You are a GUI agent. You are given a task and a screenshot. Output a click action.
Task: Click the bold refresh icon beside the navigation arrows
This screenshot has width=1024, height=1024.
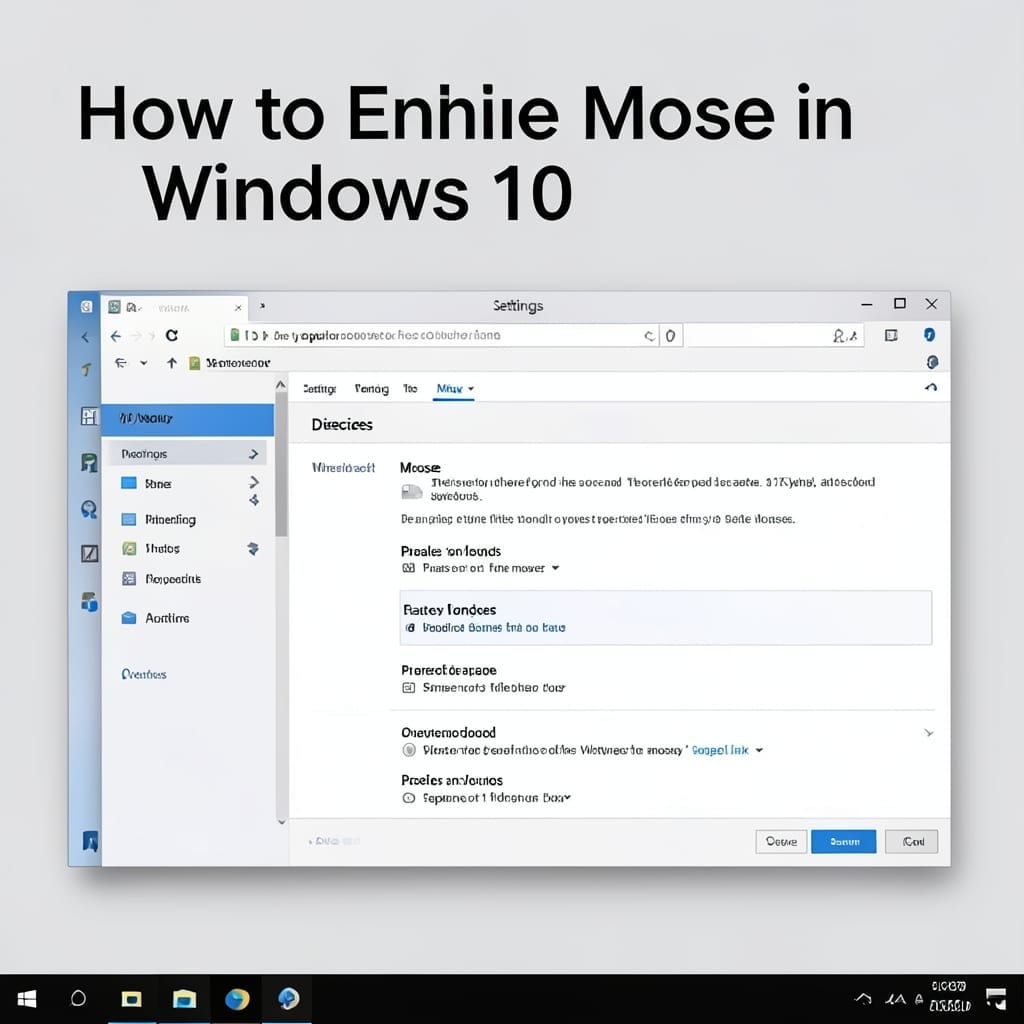pos(172,335)
